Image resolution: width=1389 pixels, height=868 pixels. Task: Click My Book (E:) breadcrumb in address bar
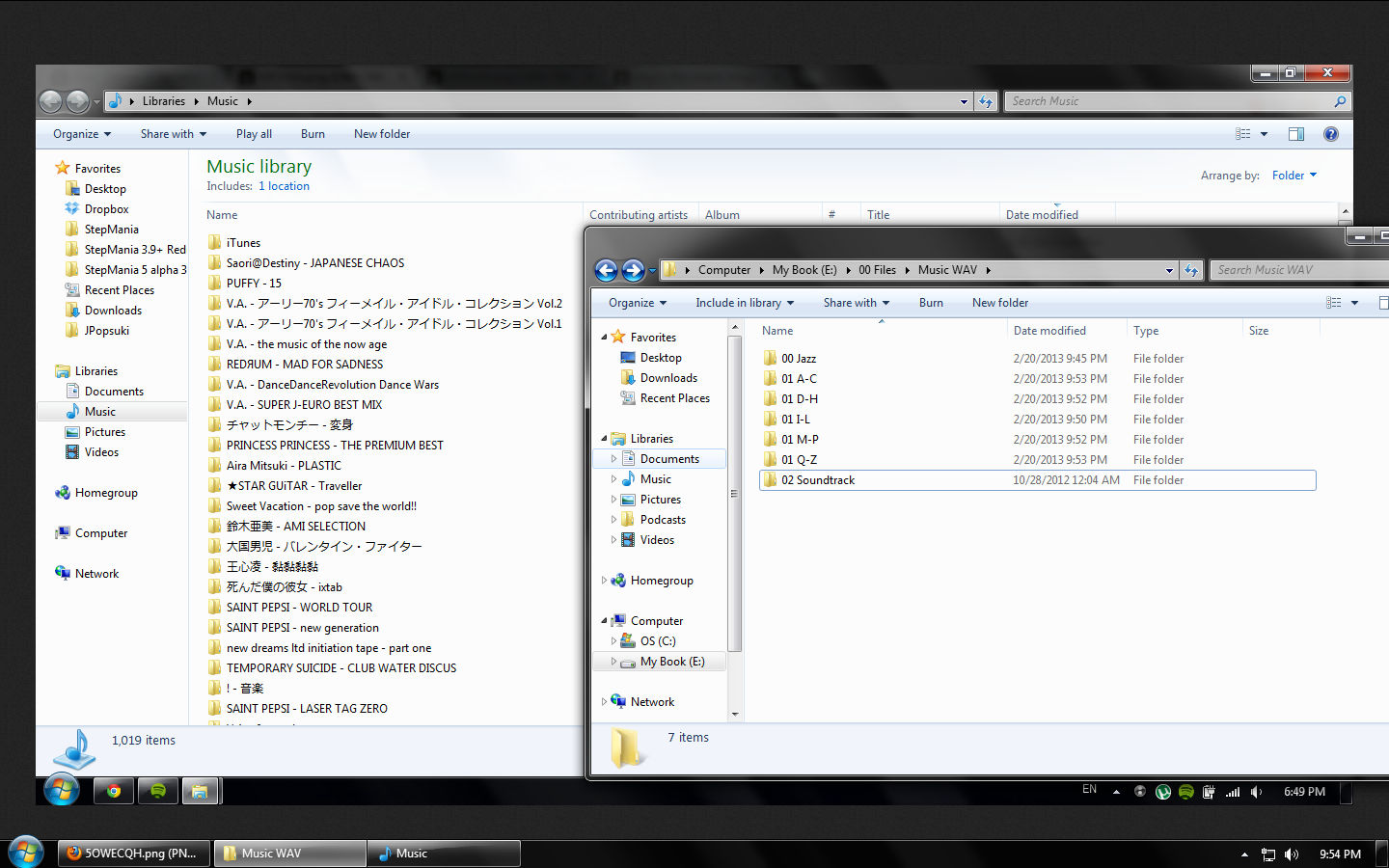[804, 270]
